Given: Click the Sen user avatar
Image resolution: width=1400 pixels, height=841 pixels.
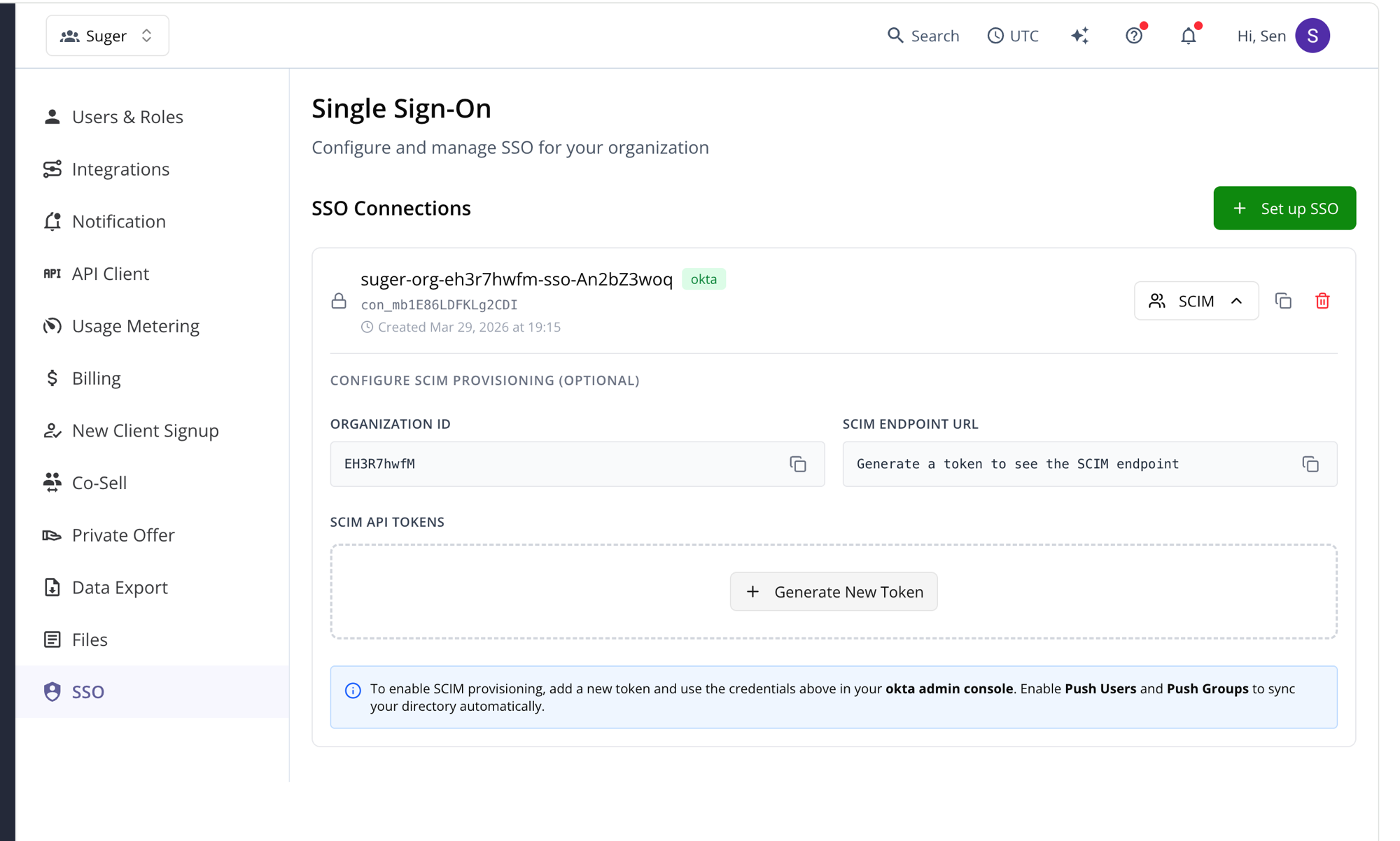Looking at the screenshot, I should click(x=1312, y=36).
